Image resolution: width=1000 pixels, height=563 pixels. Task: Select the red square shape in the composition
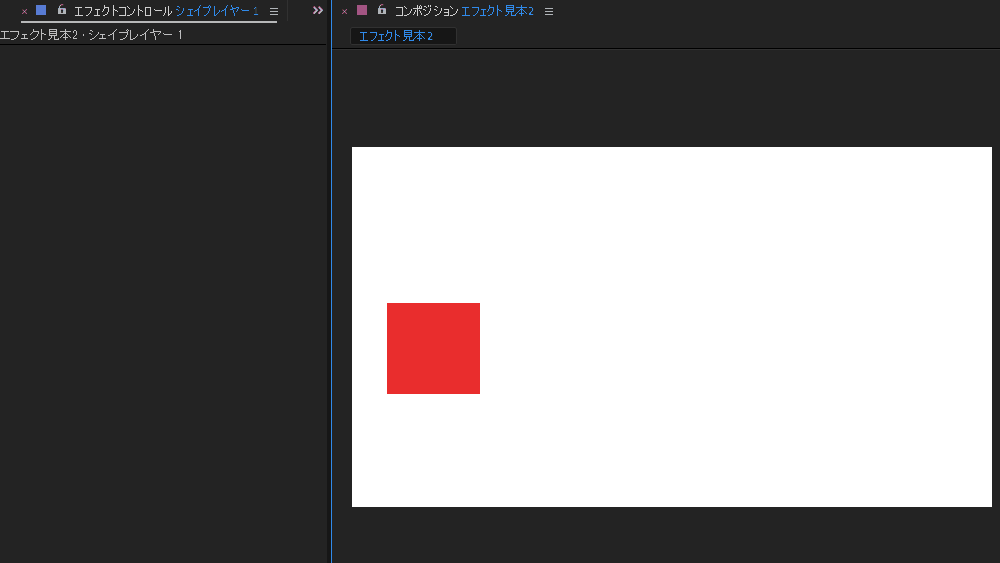(x=433, y=348)
